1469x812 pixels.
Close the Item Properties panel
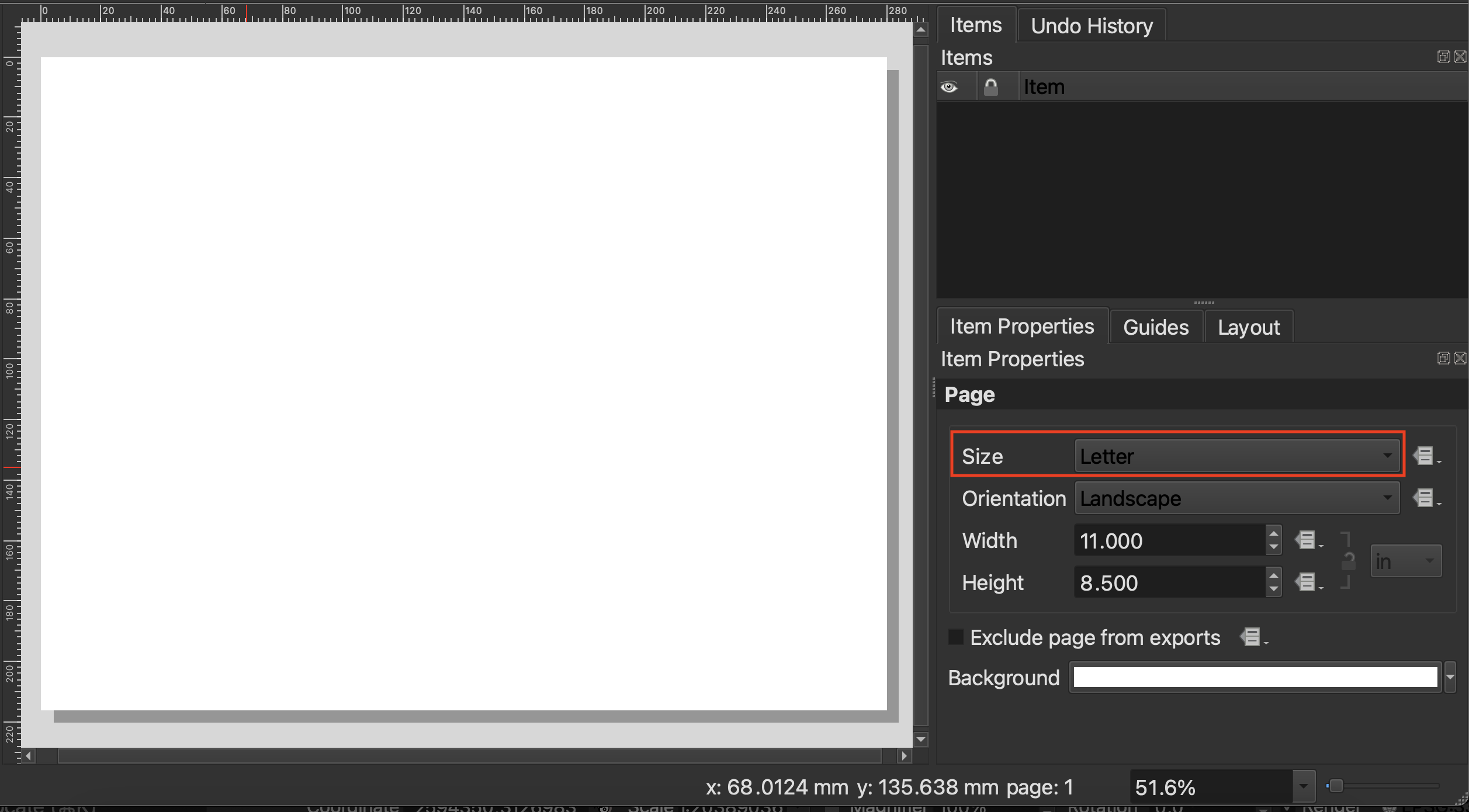tap(1460, 358)
